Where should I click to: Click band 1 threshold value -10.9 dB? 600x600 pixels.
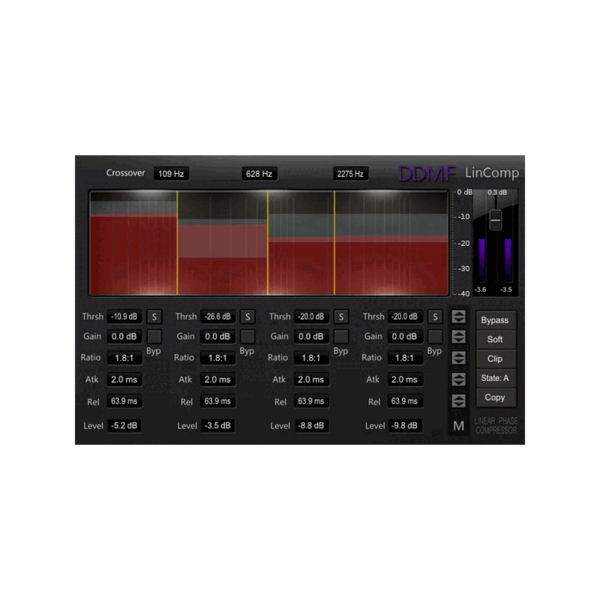(124, 317)
